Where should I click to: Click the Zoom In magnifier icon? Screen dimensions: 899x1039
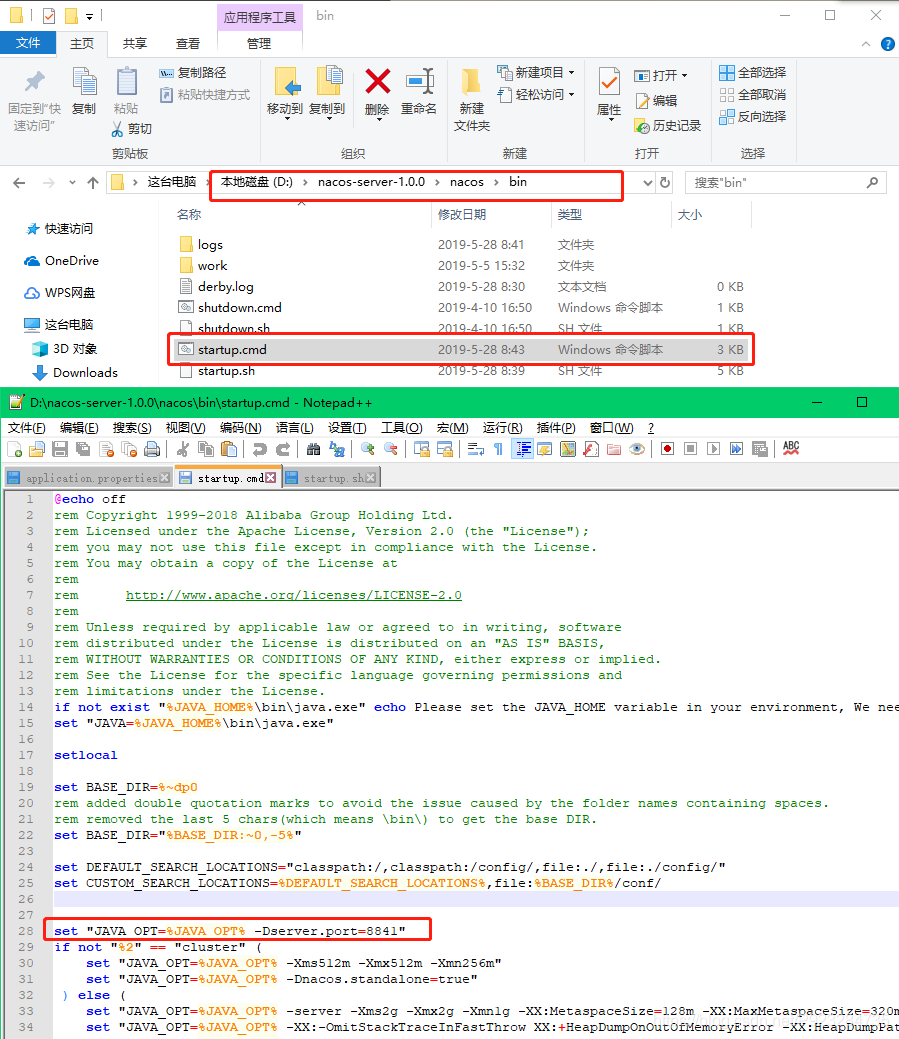368,449
